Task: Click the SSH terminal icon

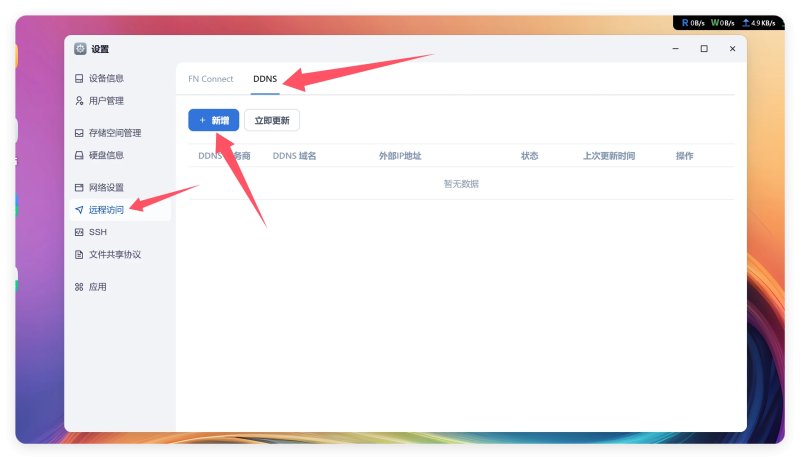Action: coord(79,232)
